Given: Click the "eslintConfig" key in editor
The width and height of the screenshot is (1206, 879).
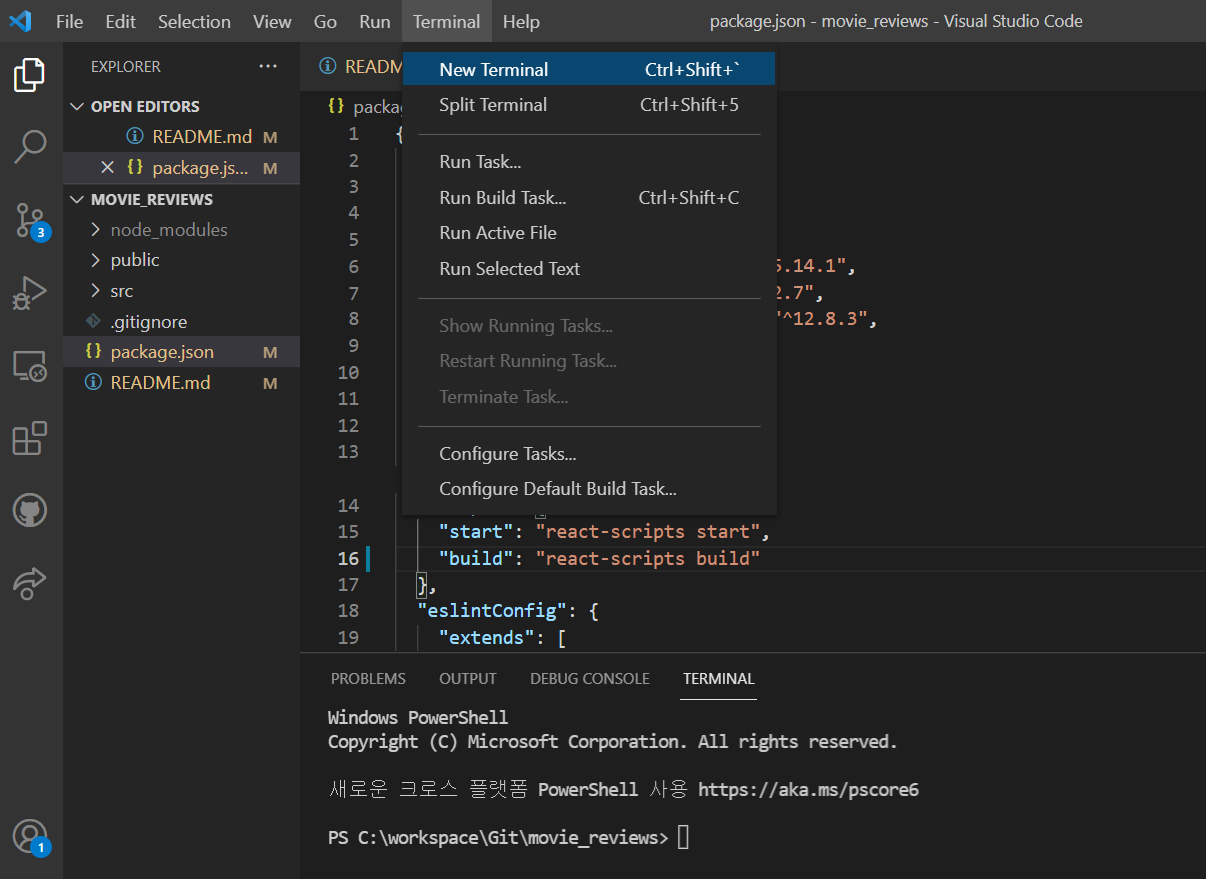Looking at the screenshot, I should pos(492,610).
